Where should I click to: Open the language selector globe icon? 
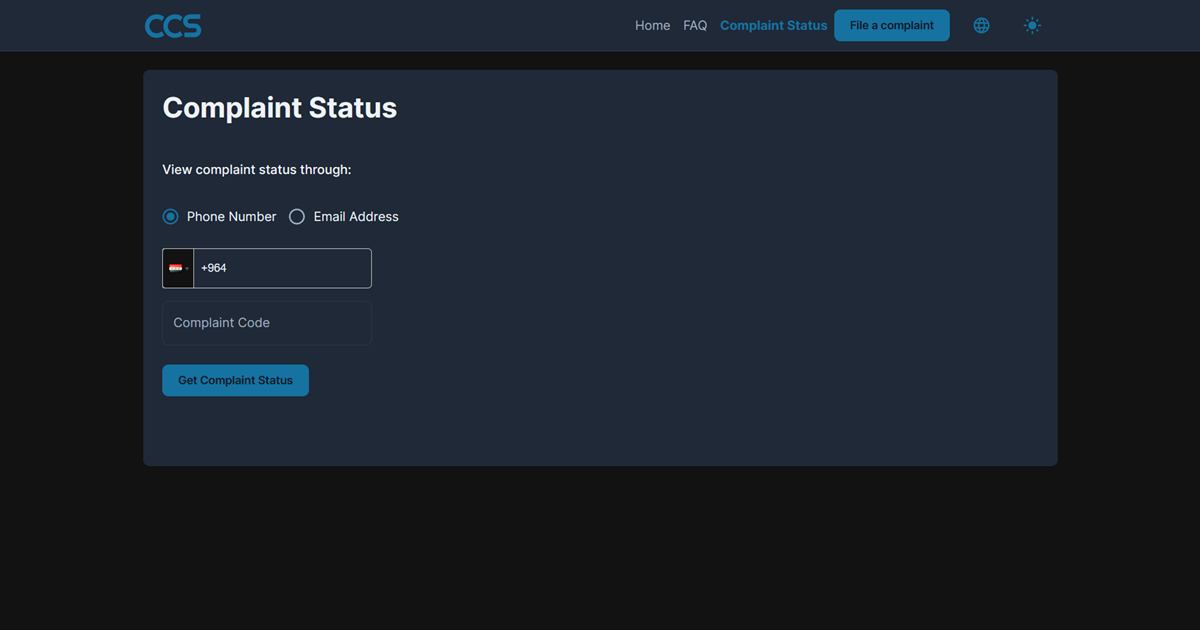click(x=982, y=26)
